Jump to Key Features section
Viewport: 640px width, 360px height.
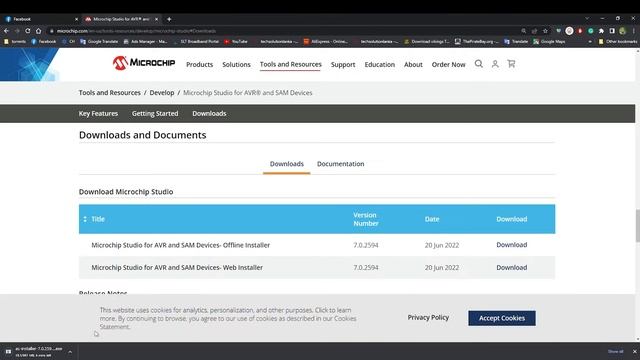tap(98, 113)
